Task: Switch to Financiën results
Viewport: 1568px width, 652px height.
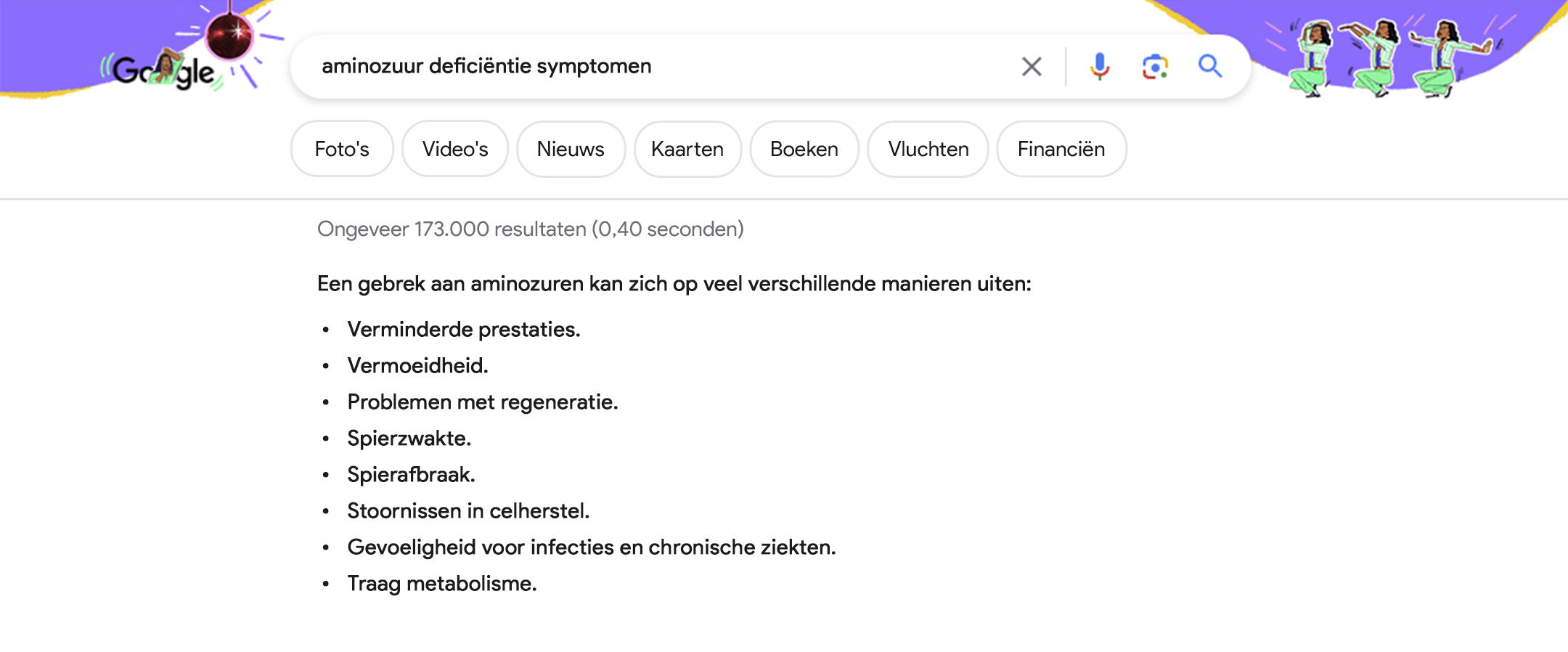Action: [1061, 149]
